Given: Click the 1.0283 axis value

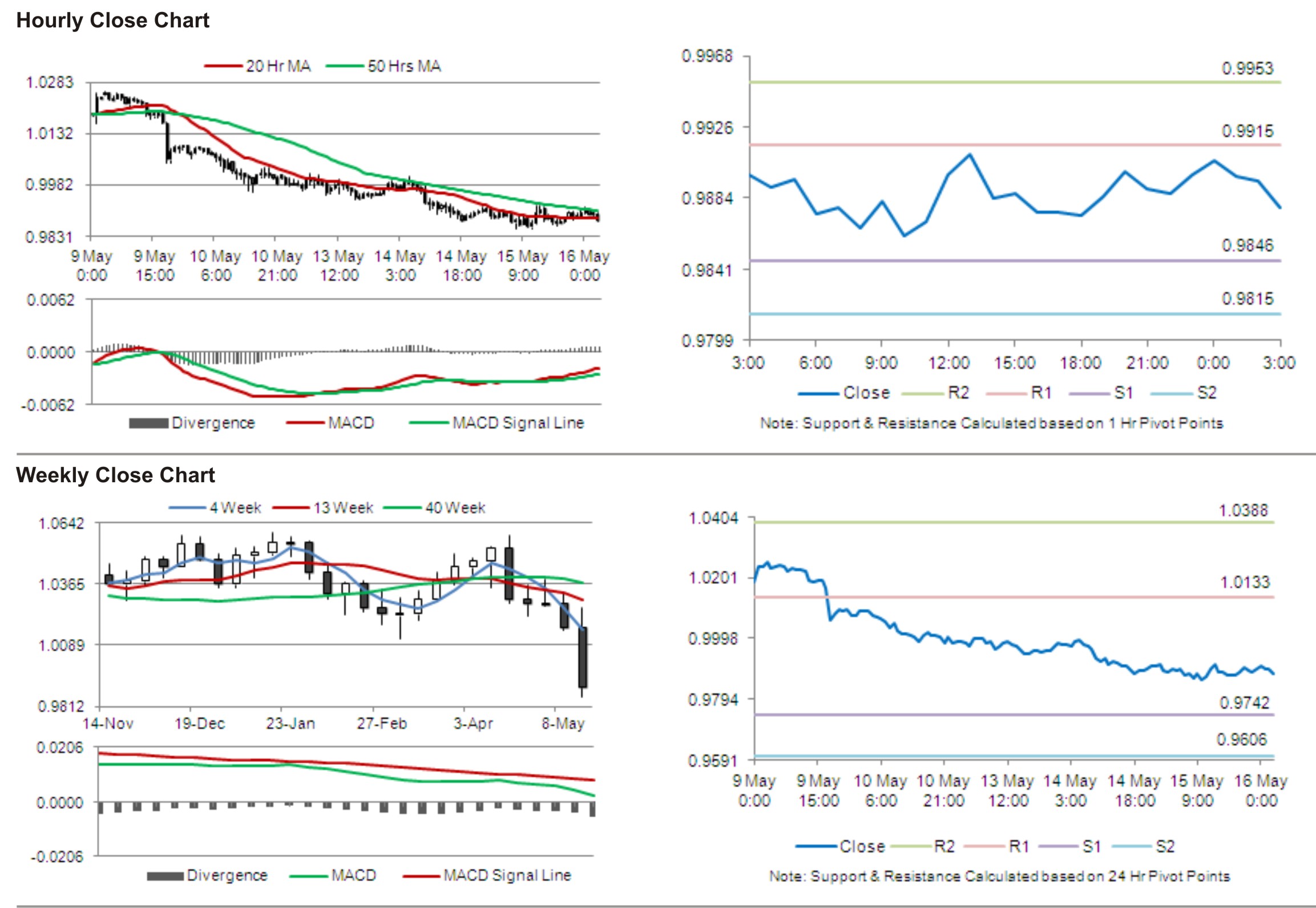Looking at the screenshot, I should click(x=50, y=83).
